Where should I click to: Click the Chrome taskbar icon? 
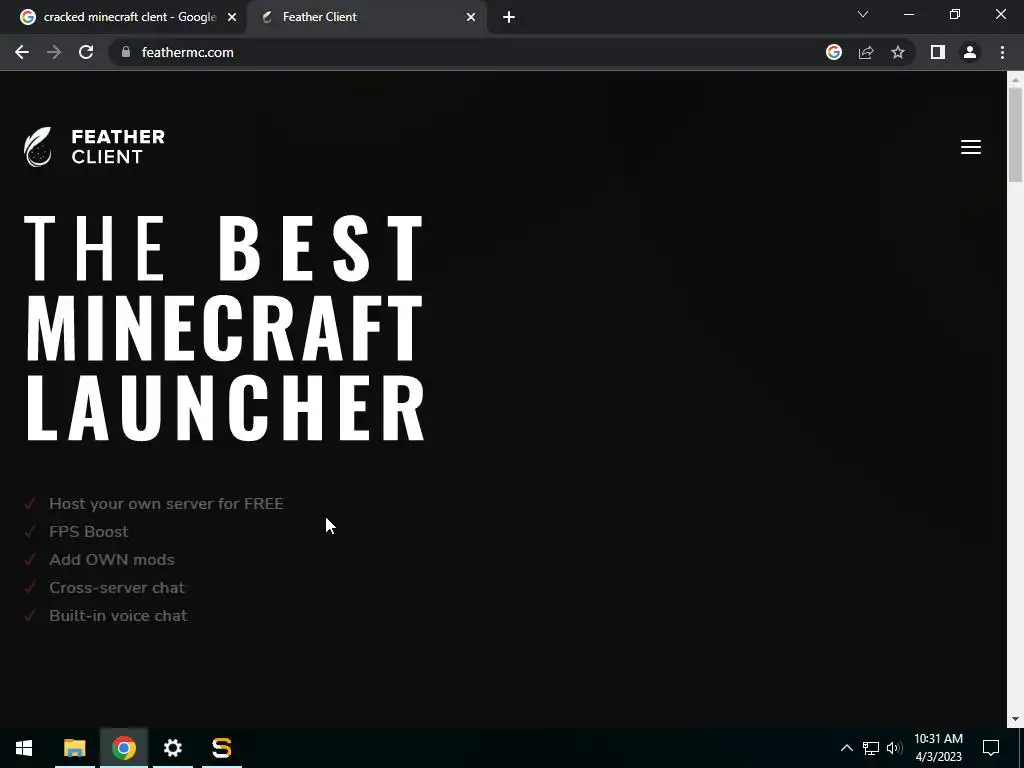[123, 748]
